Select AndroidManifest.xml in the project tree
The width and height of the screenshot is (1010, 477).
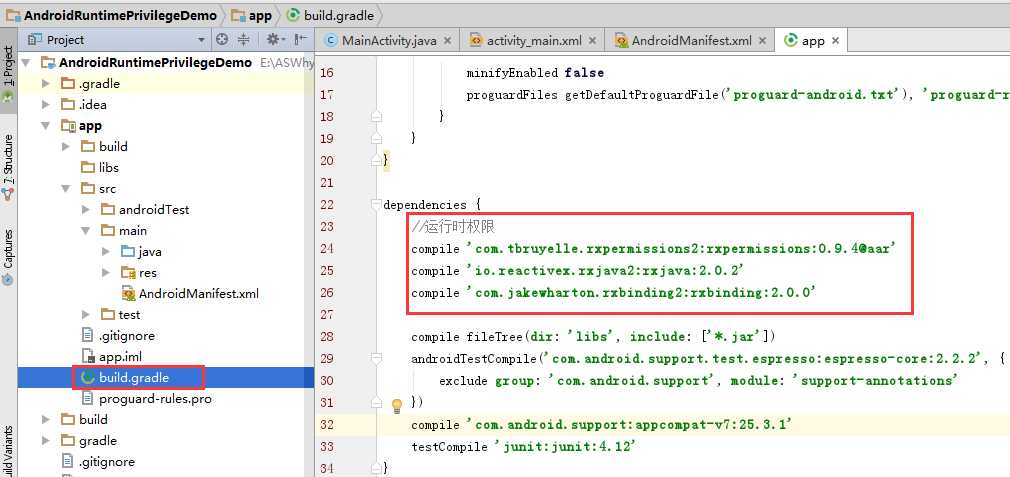(198, 294)
